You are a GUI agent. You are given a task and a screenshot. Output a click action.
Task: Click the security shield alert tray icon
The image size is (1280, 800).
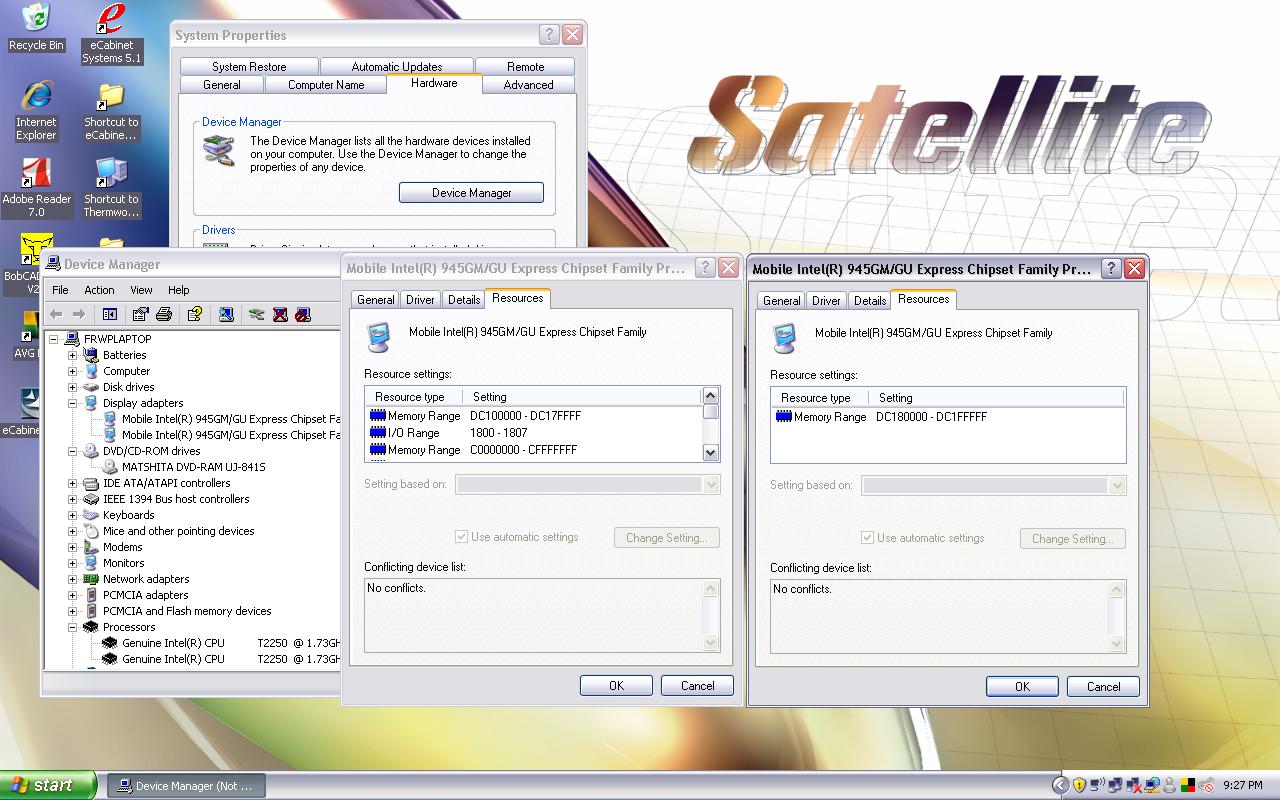click(x=1079, y=785)
